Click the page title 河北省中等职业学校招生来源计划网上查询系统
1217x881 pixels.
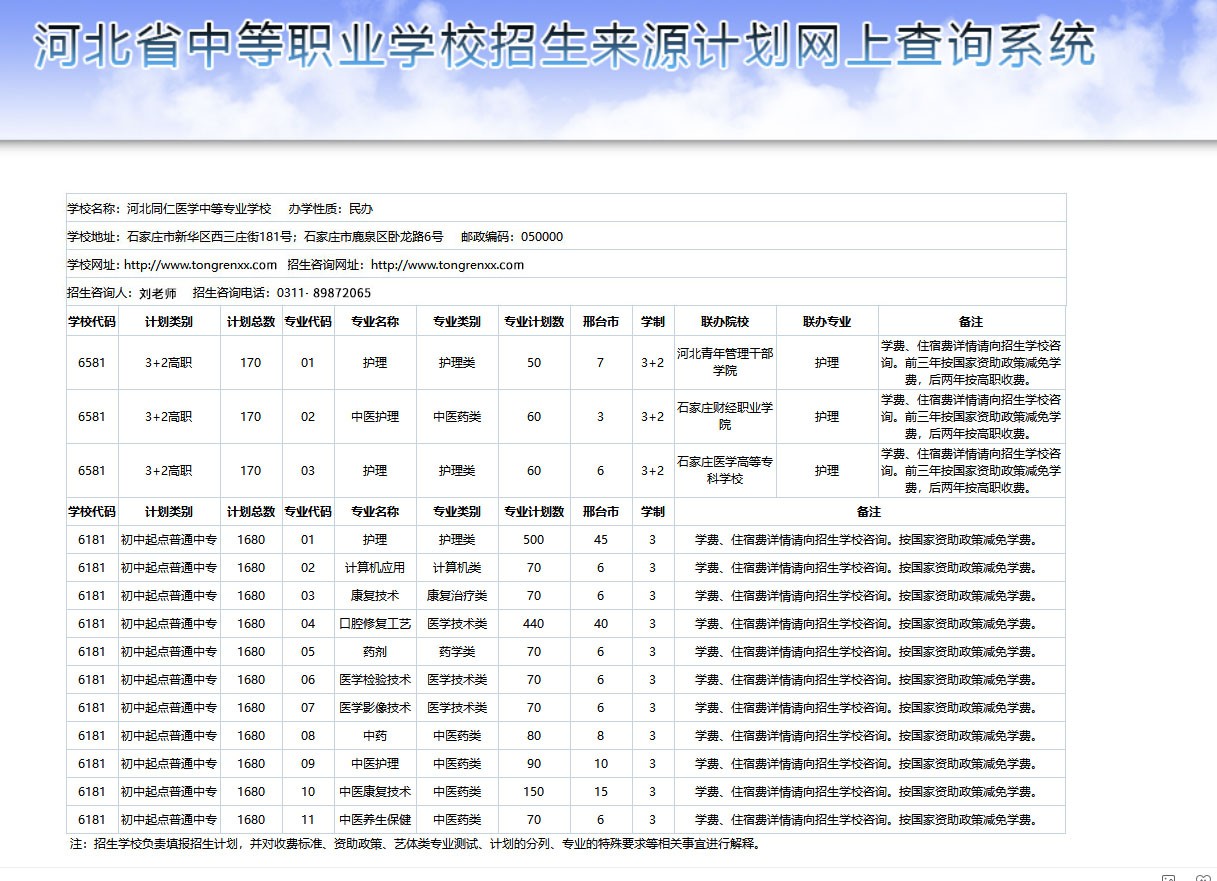(566, 45)
